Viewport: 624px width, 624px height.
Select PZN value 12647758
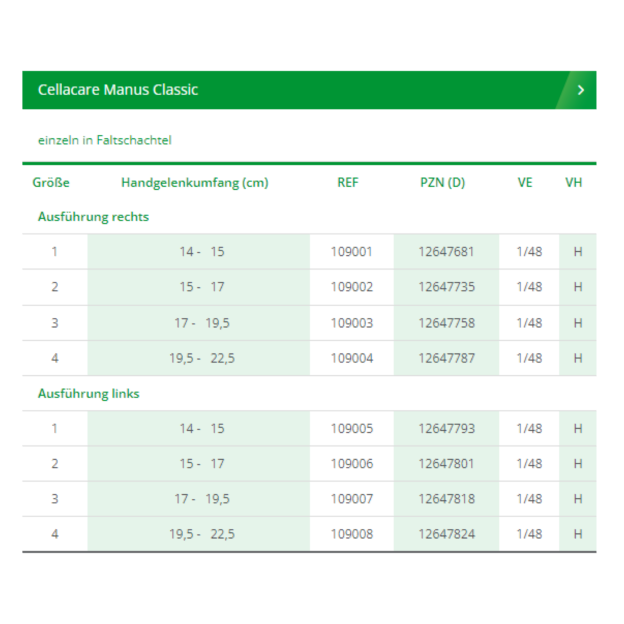(x=447, y=323)
